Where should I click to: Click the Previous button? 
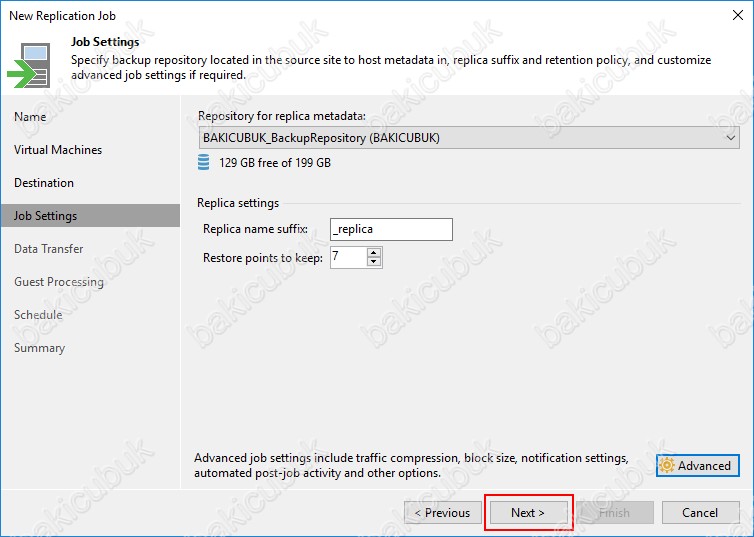pyautogui.click(x=443, y=512)
